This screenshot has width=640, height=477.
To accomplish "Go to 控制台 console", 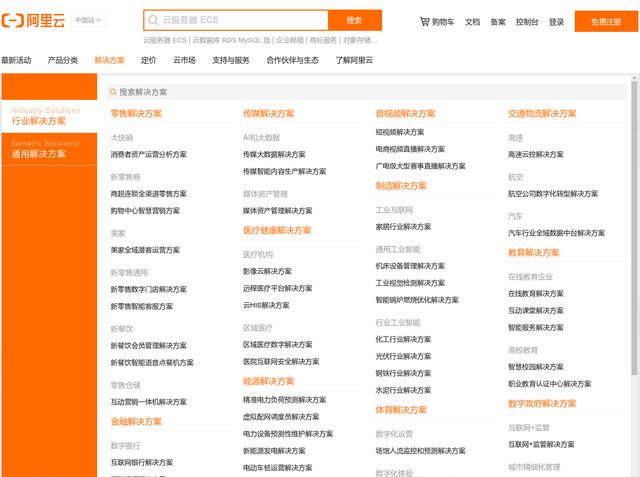I will (527, 22).
